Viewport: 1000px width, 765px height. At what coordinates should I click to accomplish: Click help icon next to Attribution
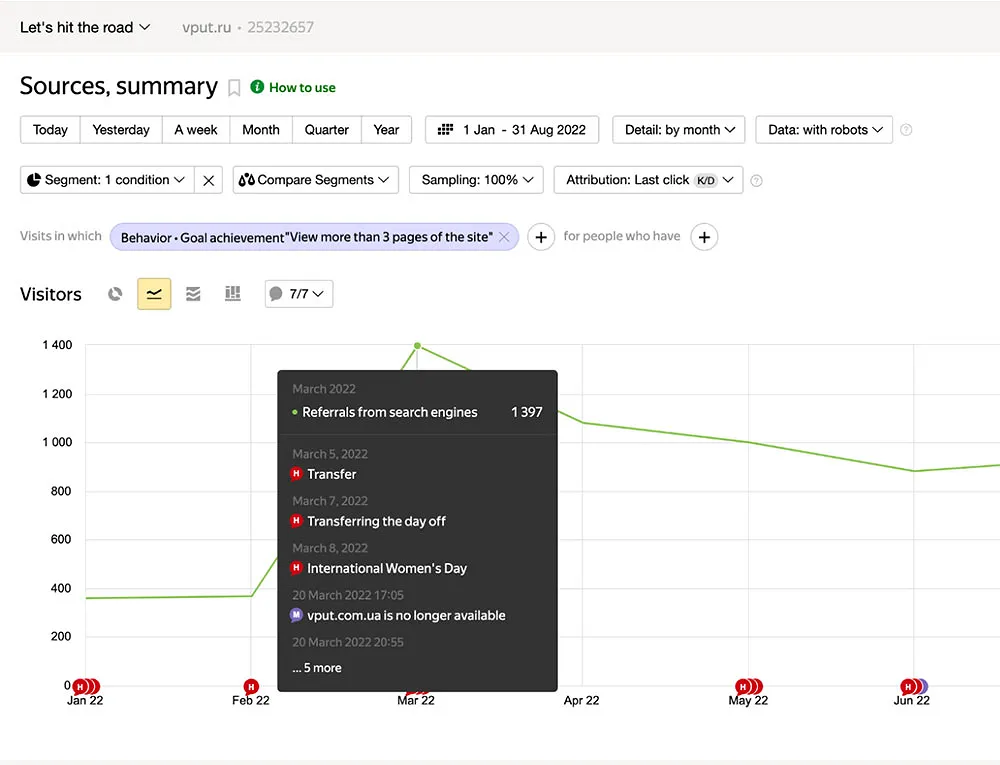point(756,181)
